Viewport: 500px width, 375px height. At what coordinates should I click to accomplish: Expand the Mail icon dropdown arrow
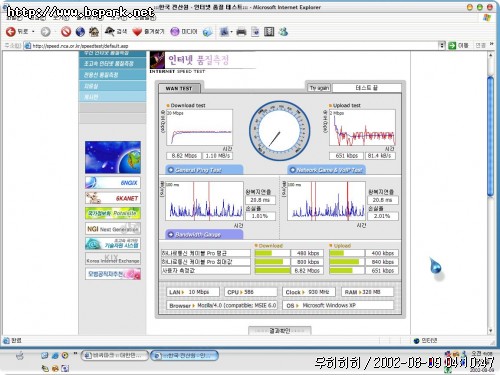231,32
